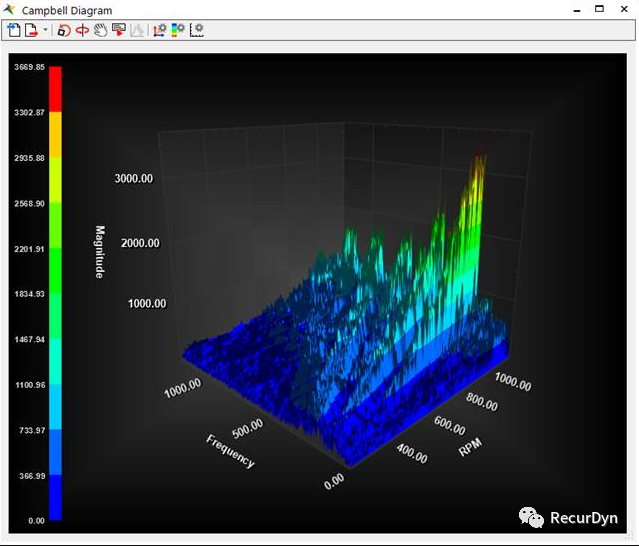Select the rotate-about-axis tool

tap(82, 31)
